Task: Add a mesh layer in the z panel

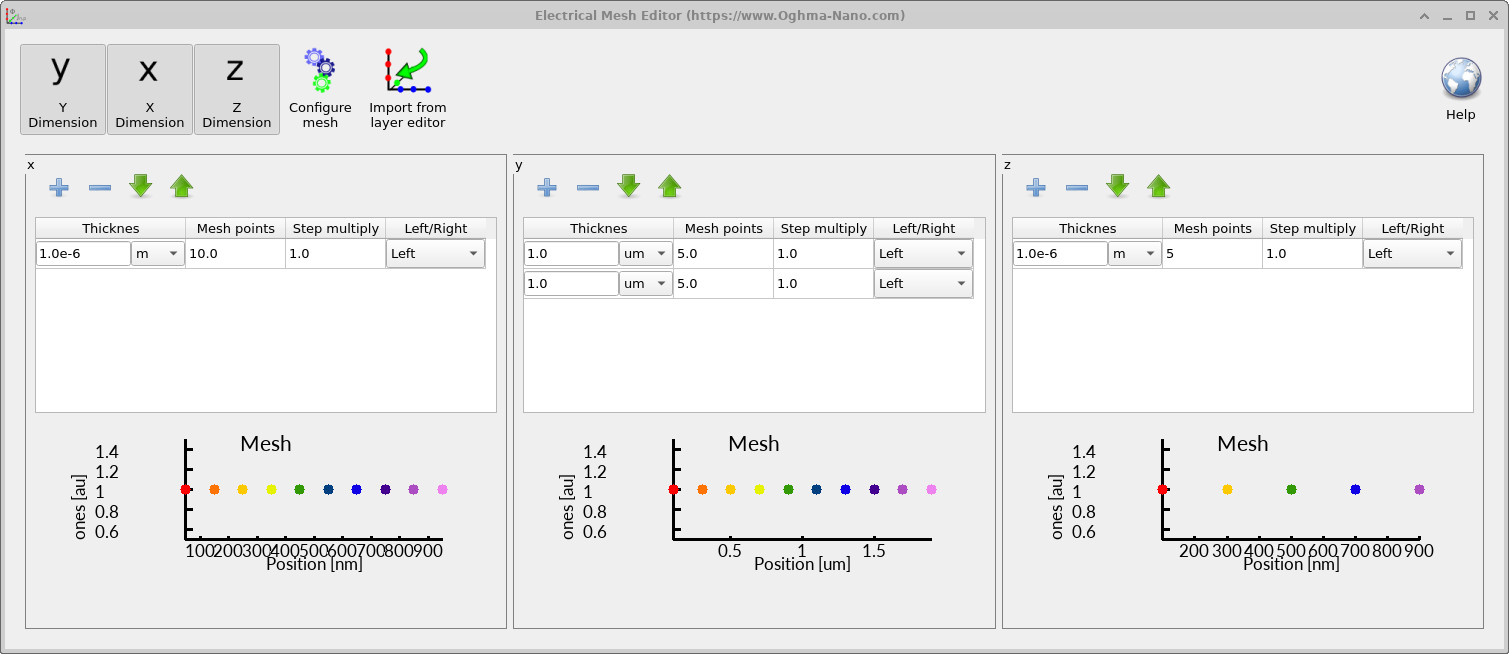Action: [x=1036, y=186]
